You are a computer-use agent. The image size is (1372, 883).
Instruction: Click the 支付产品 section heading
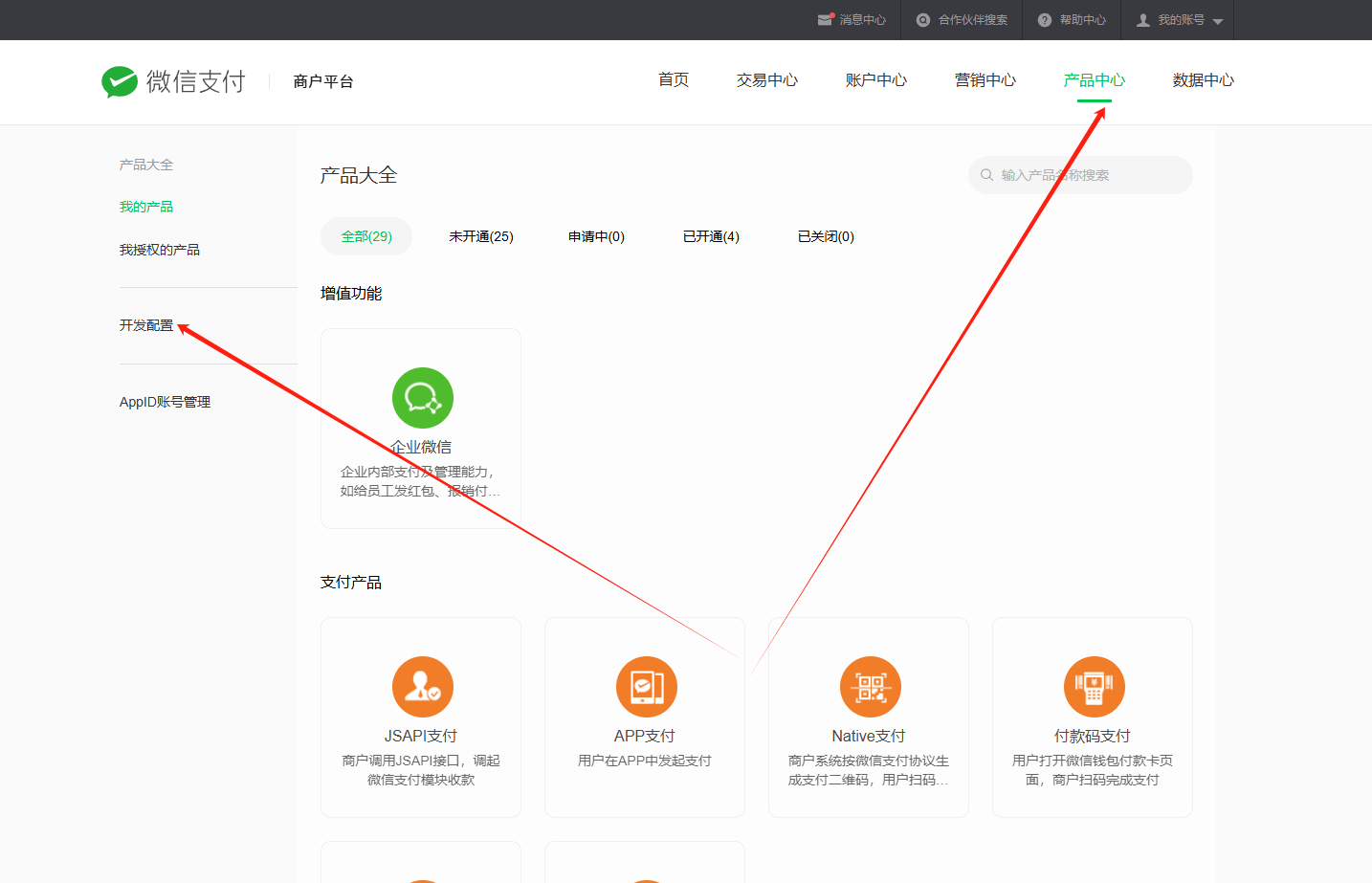pos(351,583)
